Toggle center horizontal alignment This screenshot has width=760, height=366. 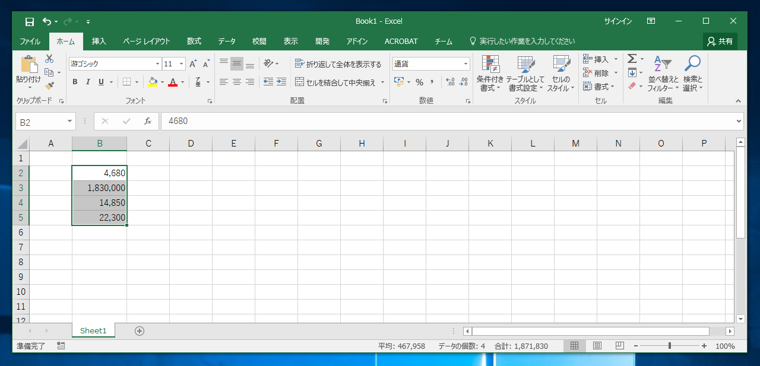coord(237,82)
